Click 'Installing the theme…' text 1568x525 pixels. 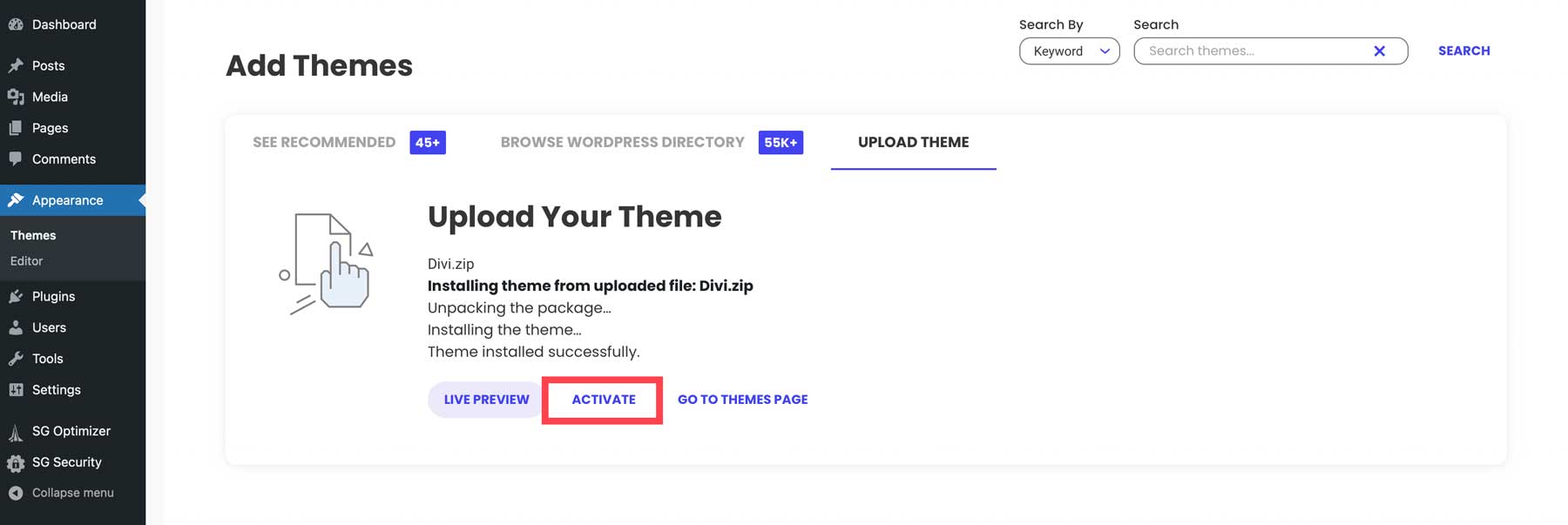click(504, 330)
